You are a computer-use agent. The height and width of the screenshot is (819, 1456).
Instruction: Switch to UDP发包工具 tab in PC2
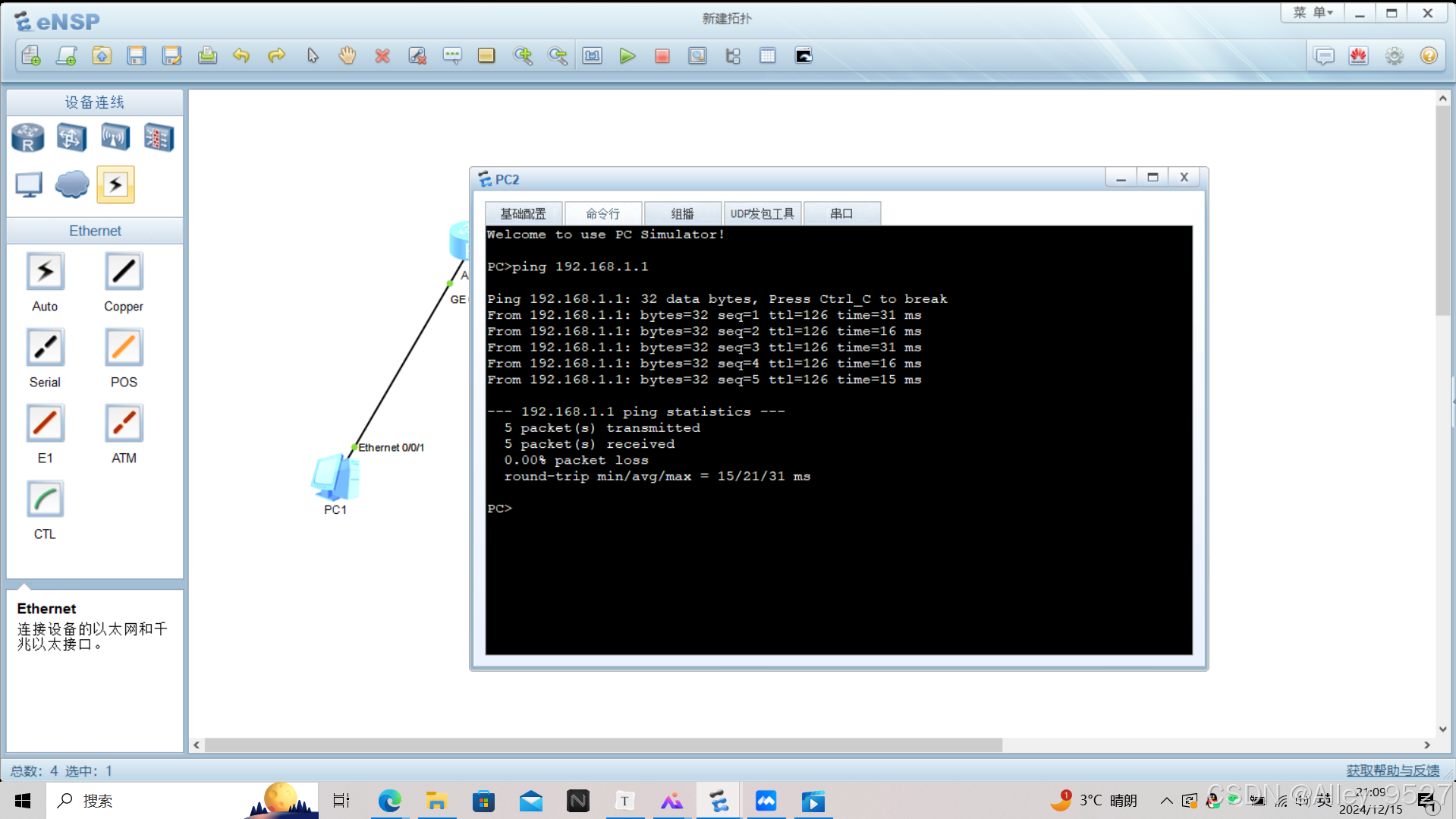[763, 213]
